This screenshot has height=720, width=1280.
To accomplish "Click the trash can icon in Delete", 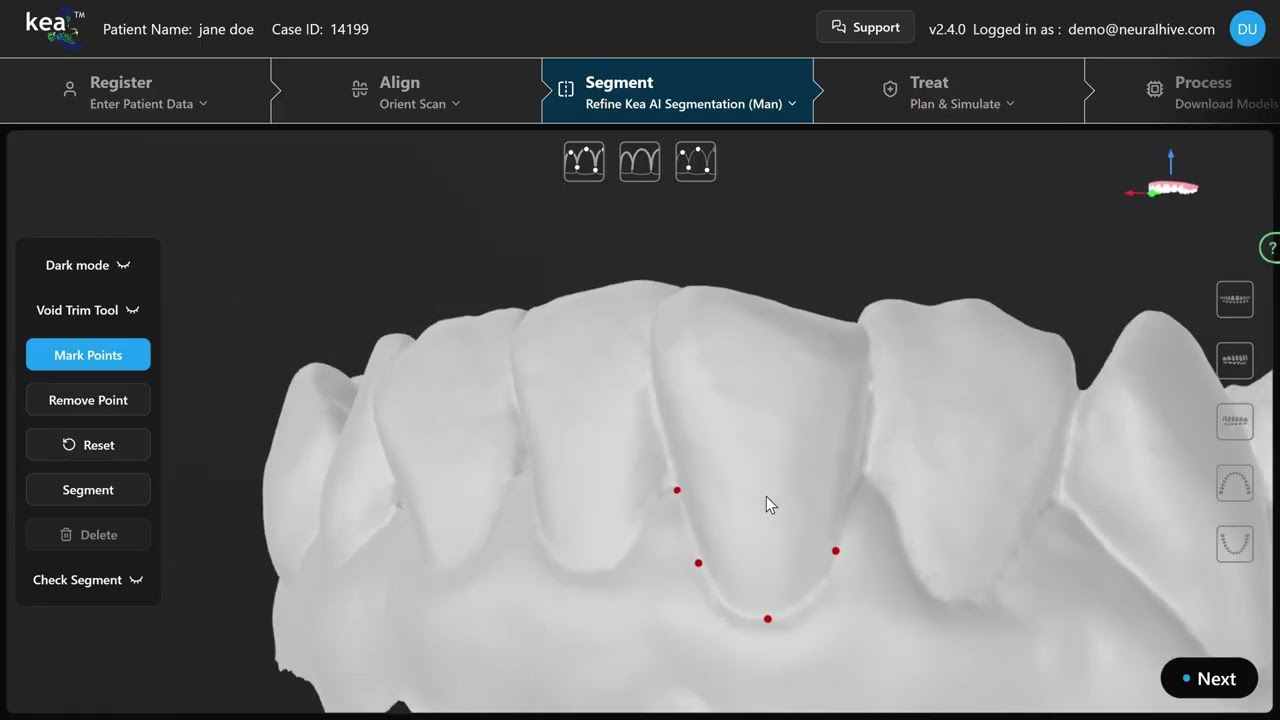I will tap(66, 535).
